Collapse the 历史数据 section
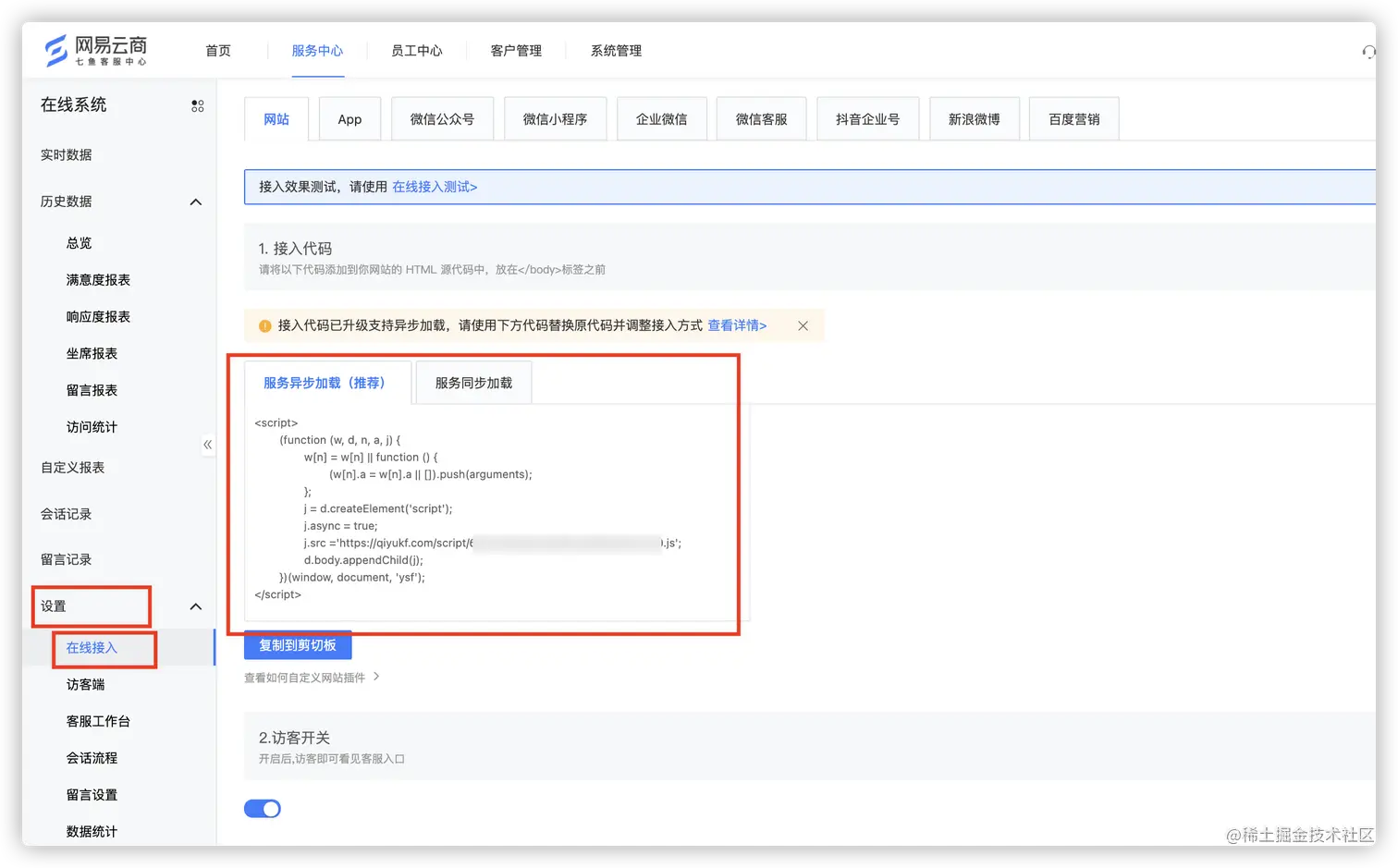Screen dimensions: 1398x868 click(x=196, y=202)
